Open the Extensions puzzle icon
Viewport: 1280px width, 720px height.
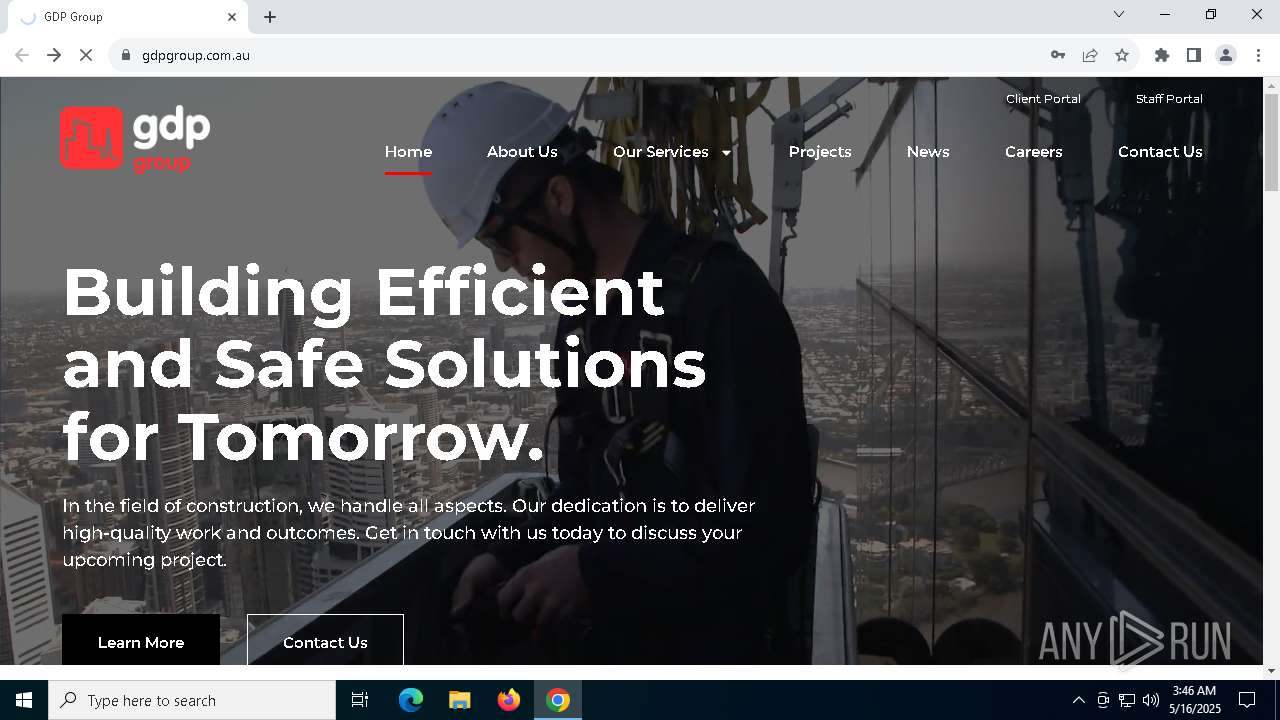1162,55
